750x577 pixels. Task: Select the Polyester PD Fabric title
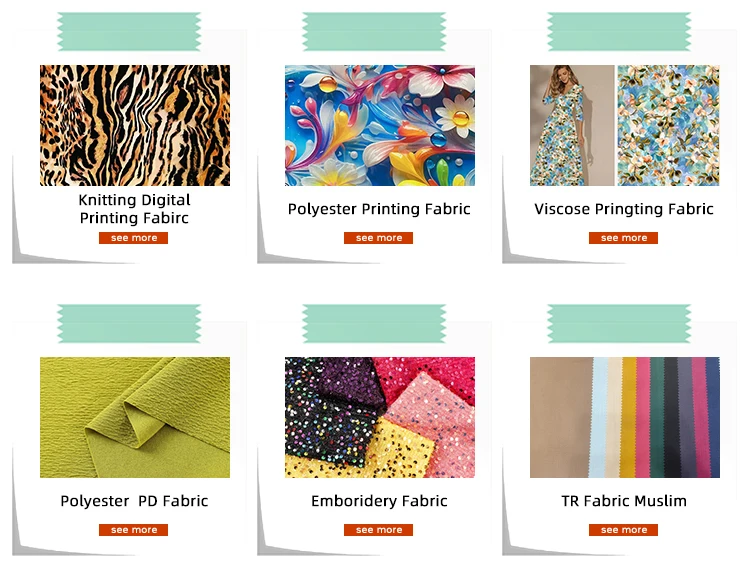click(134, 501)
